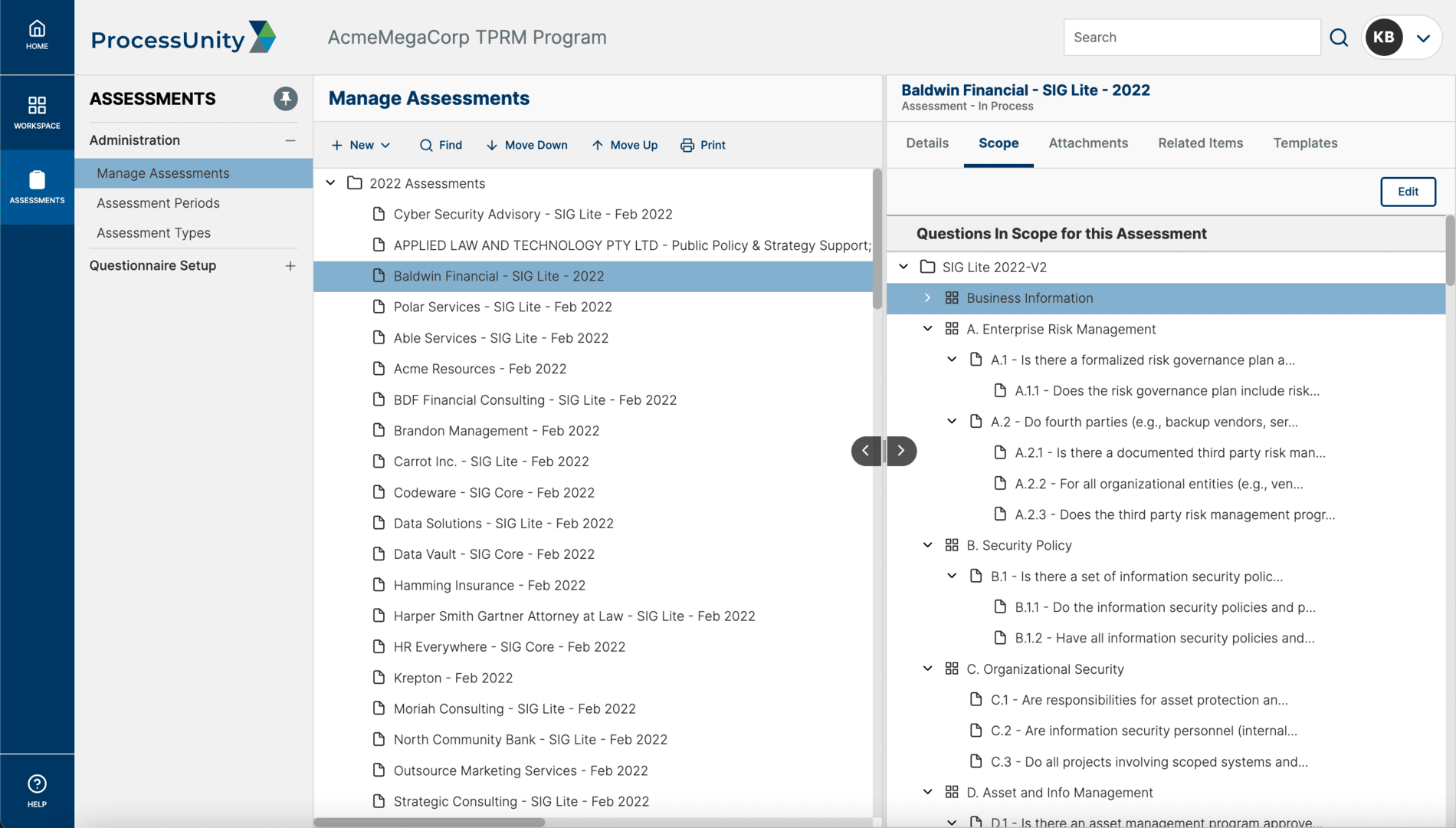Click the document icon for Cyber Security Advisory
This screenshot has height=828, width=1456.
[x=379, y=214]
